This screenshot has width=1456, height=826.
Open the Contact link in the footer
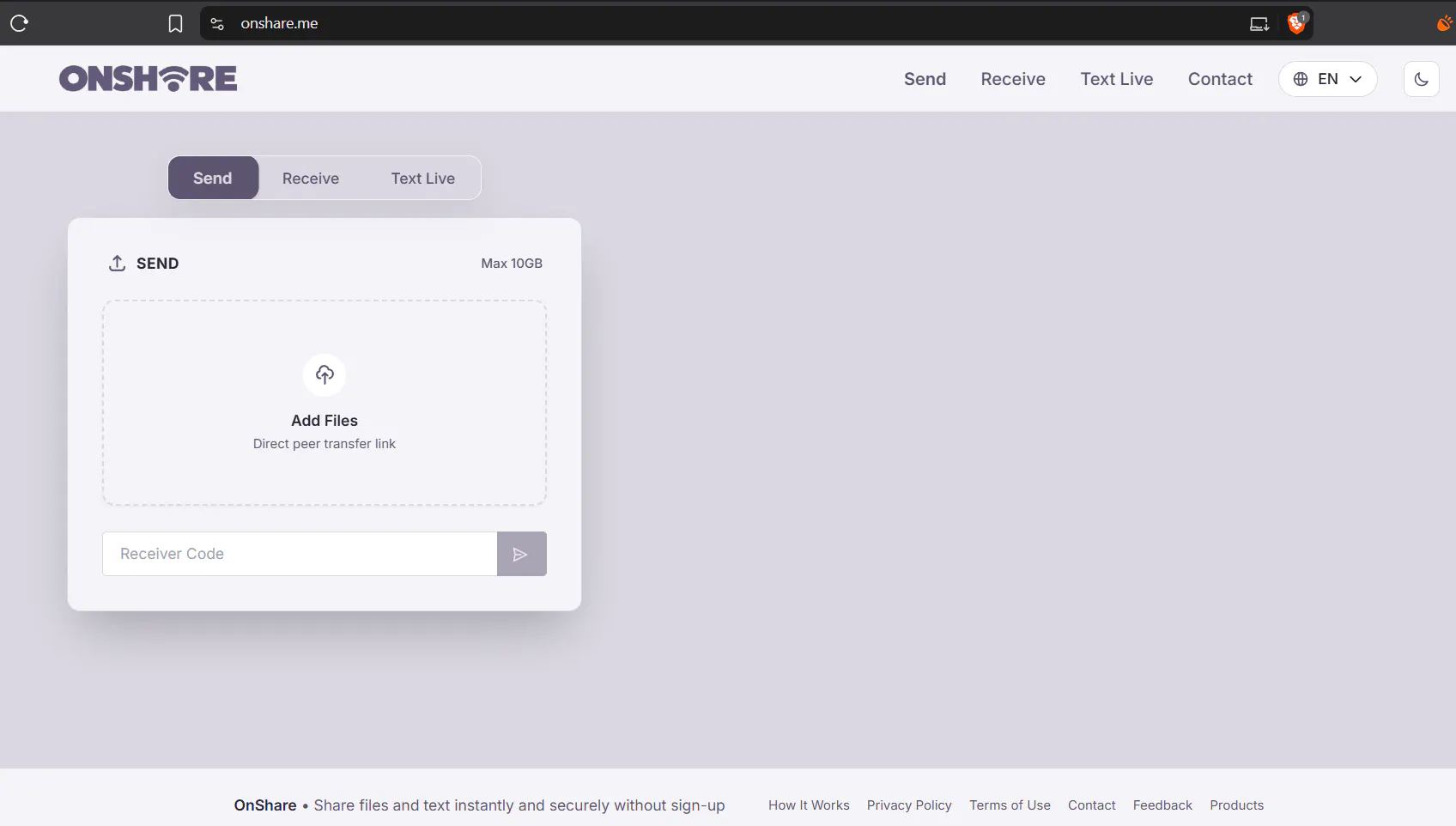click(1091, 805)
